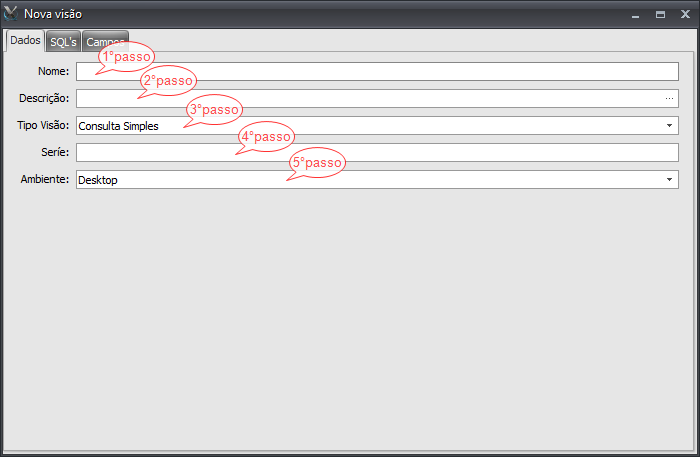The width and height of the screenshot is (700, 457).
Task: Open the Descrição ellipsis editor button
Action: (x=669, y=99)
